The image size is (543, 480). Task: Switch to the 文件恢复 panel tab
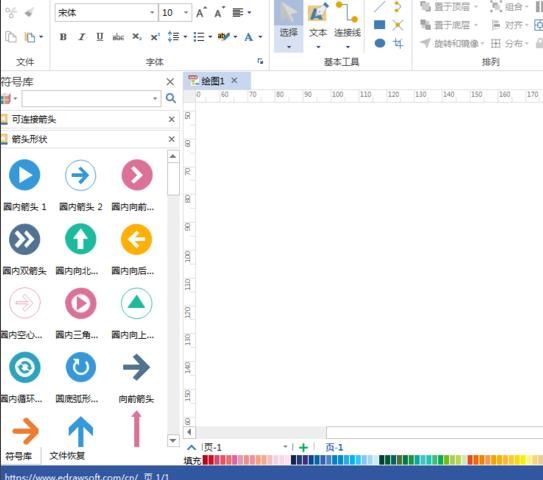[67, 456]
